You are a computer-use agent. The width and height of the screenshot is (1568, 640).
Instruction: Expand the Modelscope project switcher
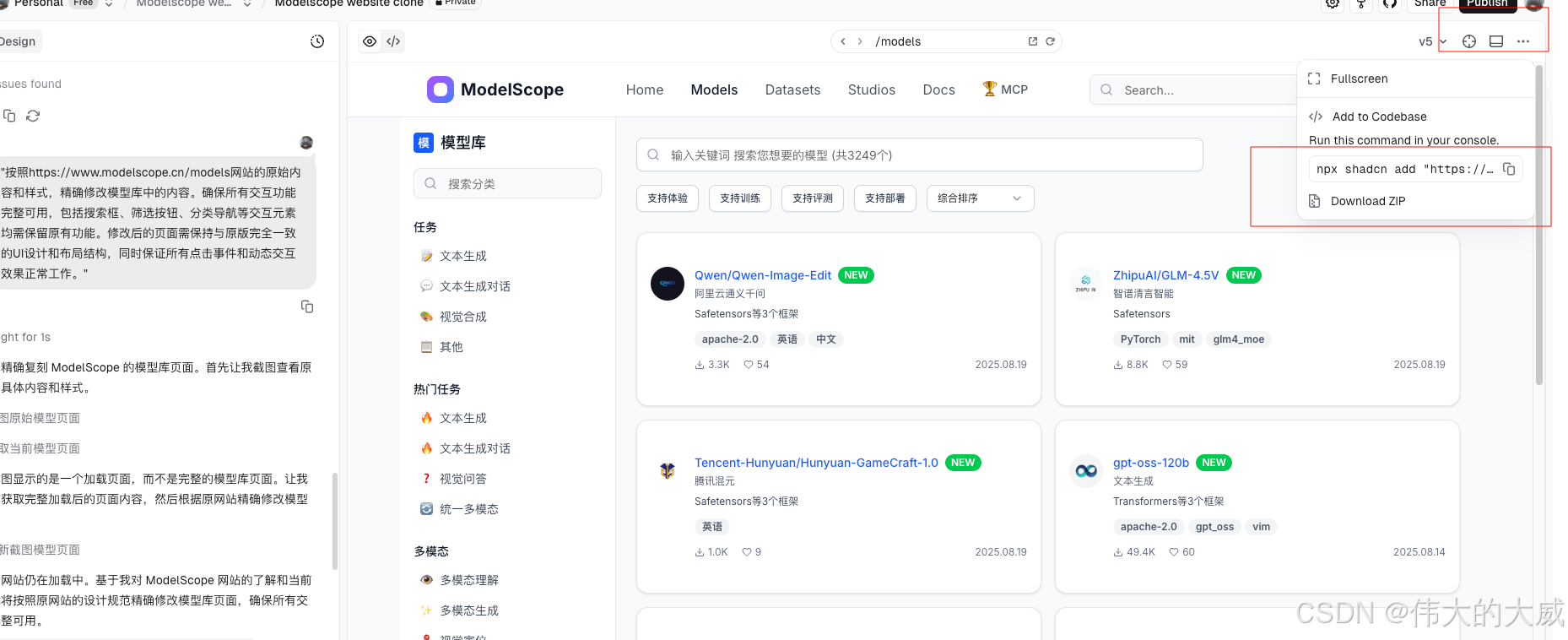pos(247,4)
